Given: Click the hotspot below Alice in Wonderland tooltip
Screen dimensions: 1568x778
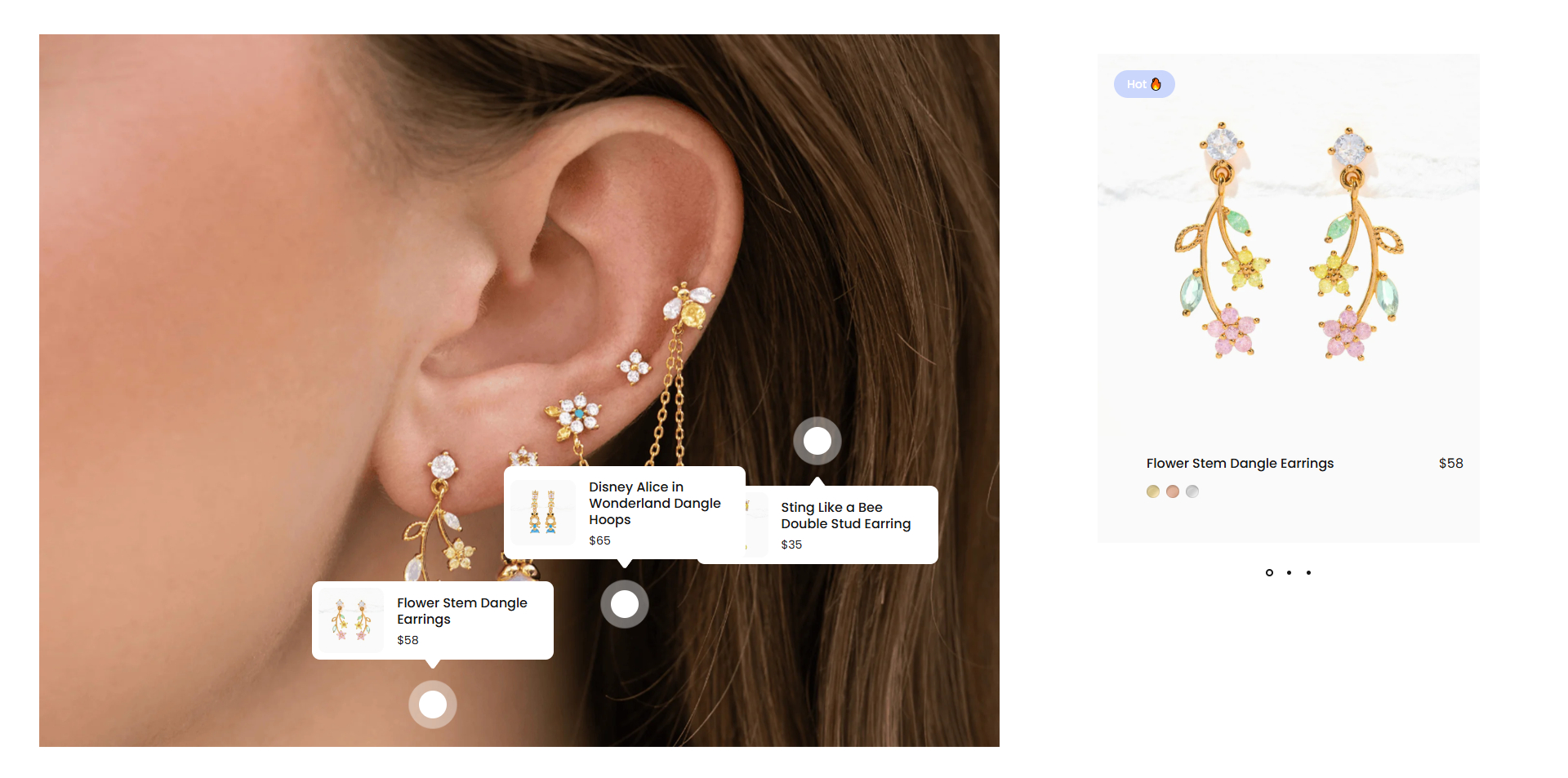Looking at the screenshot, I should click(625, 604).
